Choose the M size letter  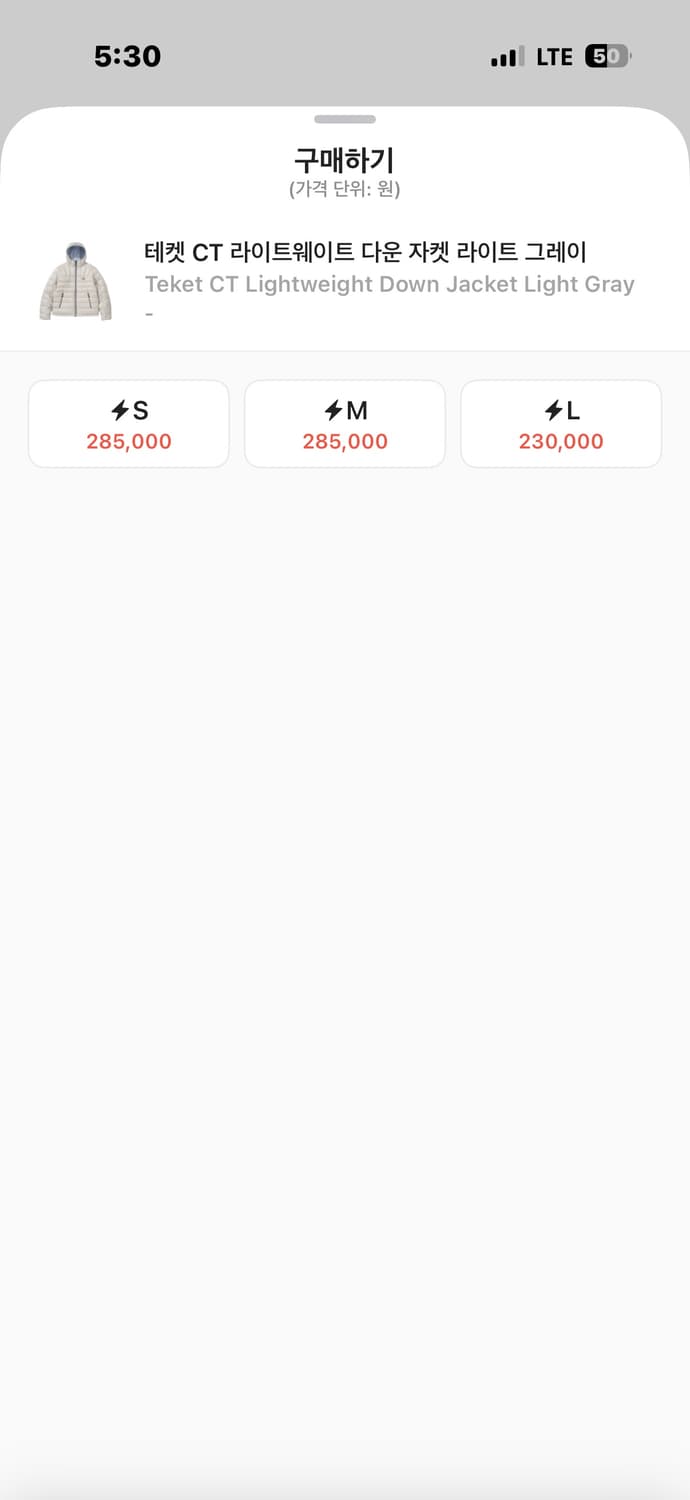(x=357, y=410)
